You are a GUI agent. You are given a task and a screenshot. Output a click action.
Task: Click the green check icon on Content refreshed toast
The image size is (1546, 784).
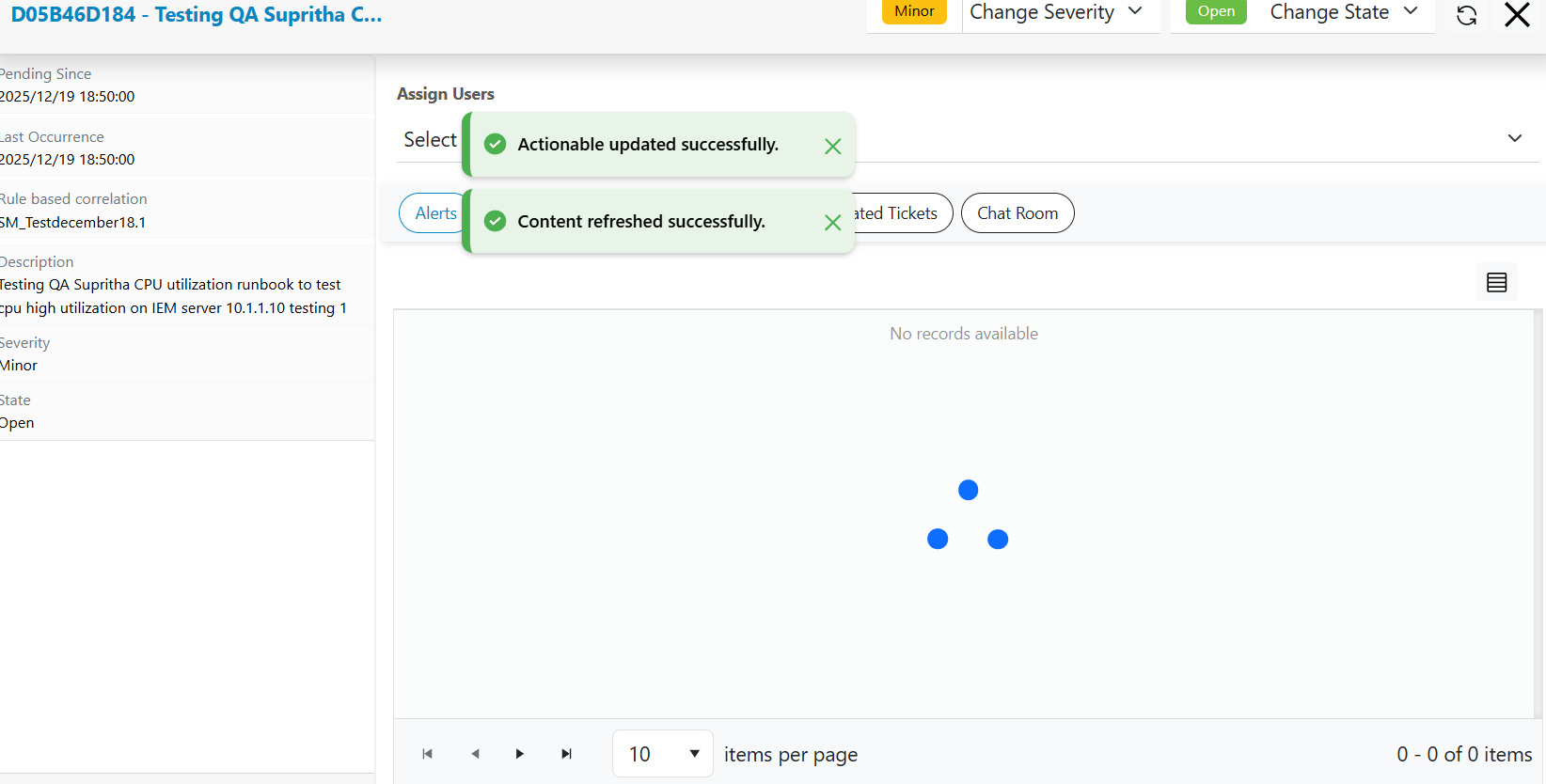tap(495, 221)
